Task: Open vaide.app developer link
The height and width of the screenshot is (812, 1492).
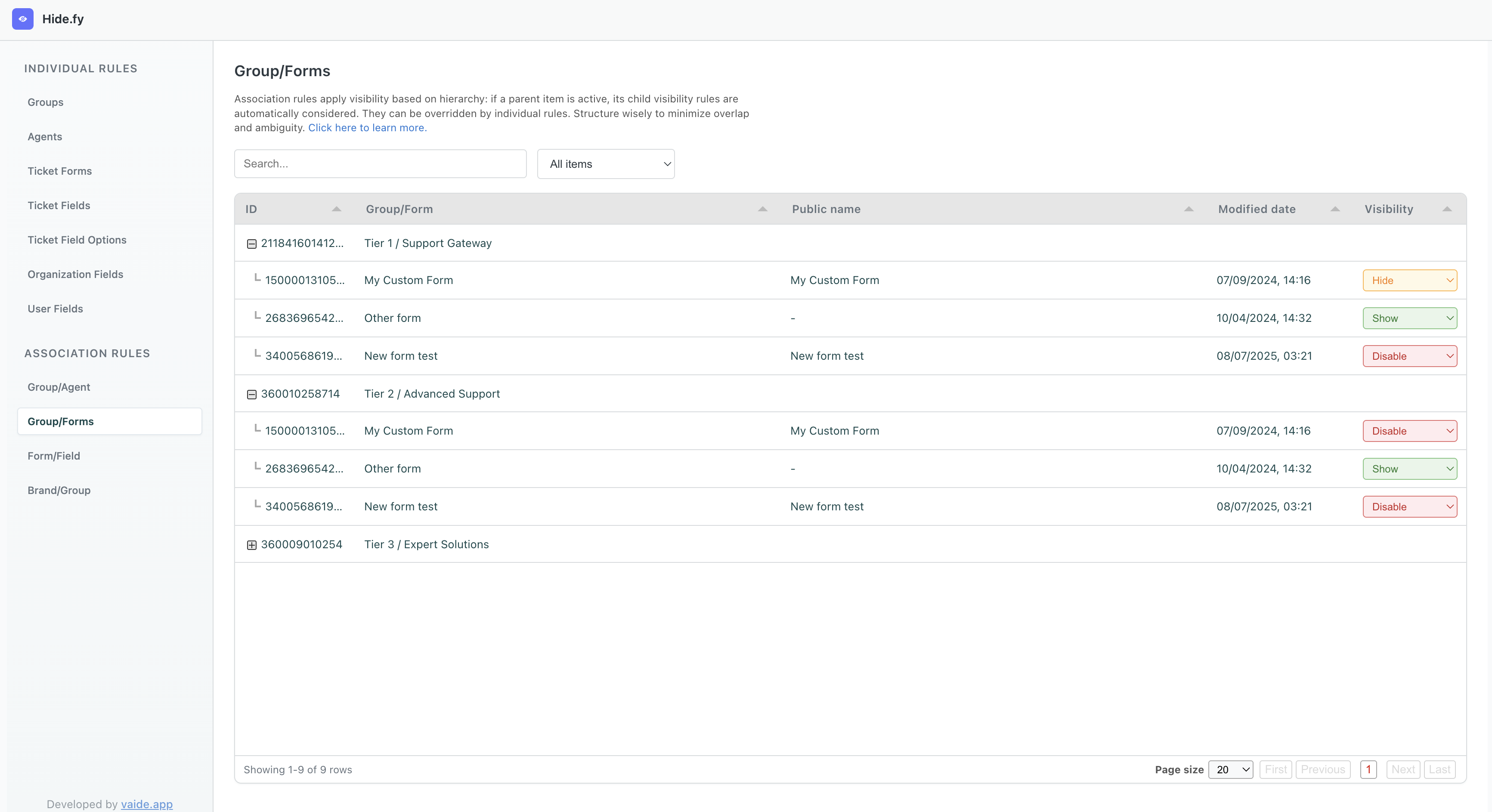Action: (146, 804)
